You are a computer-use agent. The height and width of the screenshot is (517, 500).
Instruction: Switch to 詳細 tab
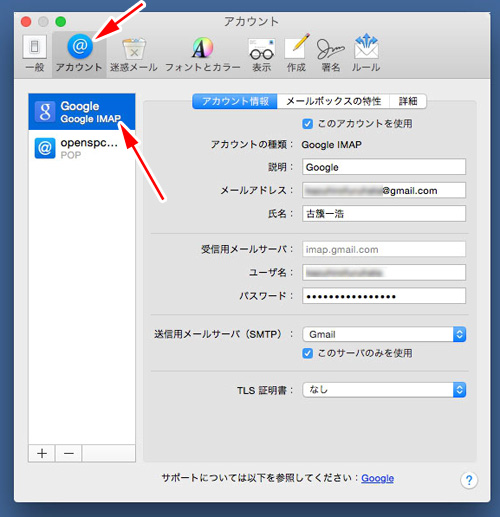pyautogui.click(x=408, y=101)
